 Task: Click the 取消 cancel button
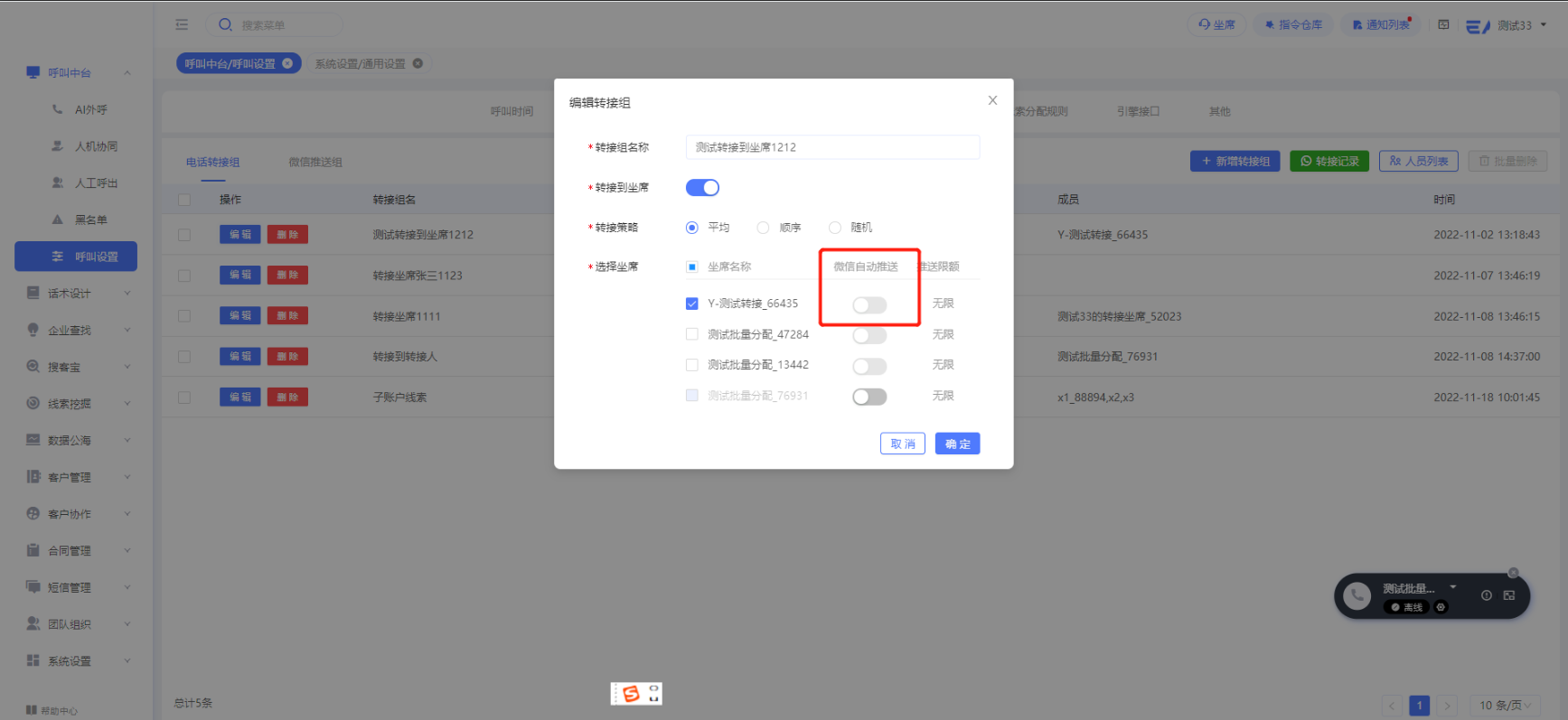click(902, 444)
